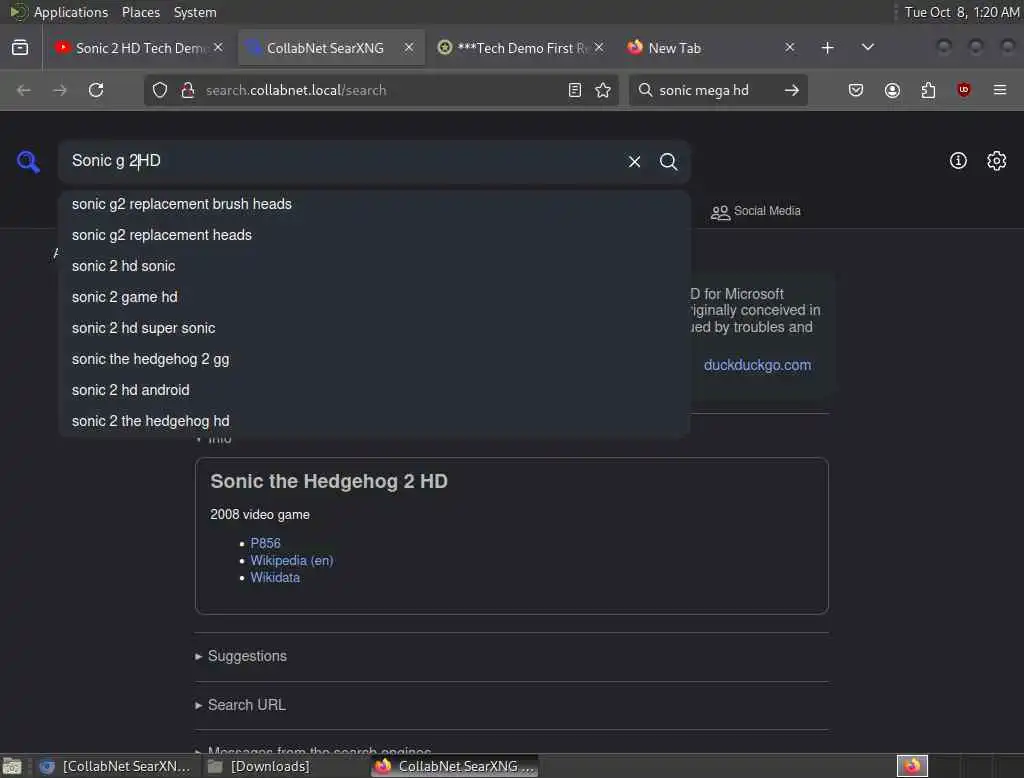List all tabs dropdown chevron

(x=867, y=48)
